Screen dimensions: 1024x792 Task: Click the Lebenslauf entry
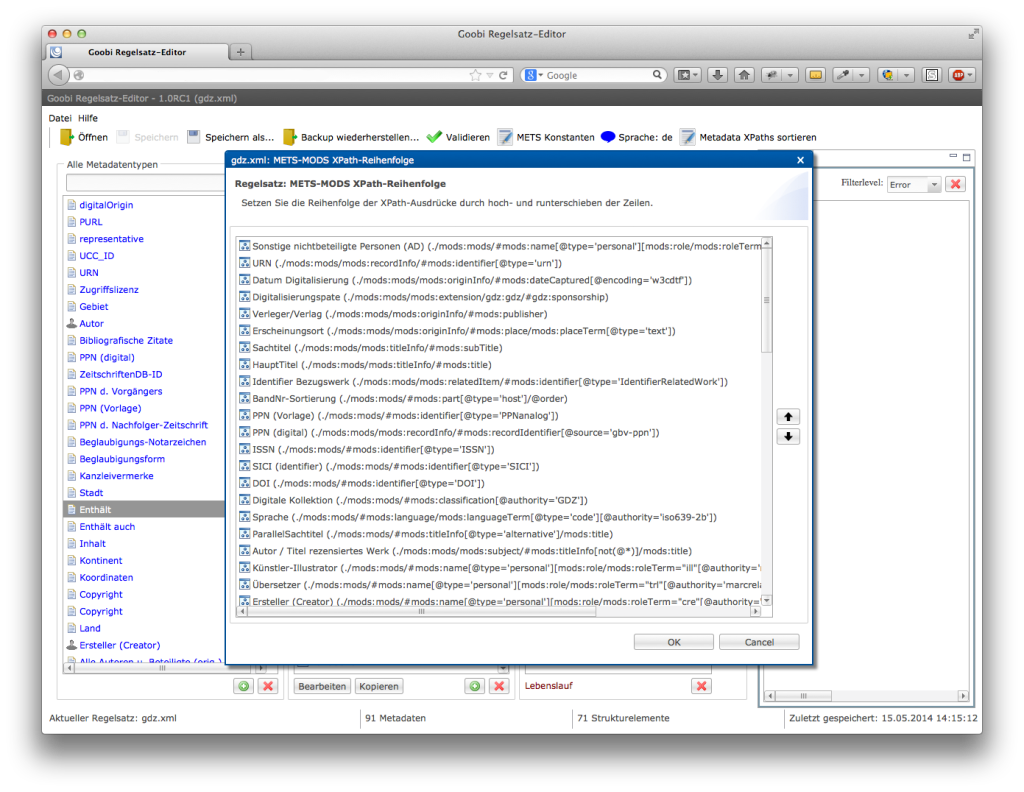549,686
